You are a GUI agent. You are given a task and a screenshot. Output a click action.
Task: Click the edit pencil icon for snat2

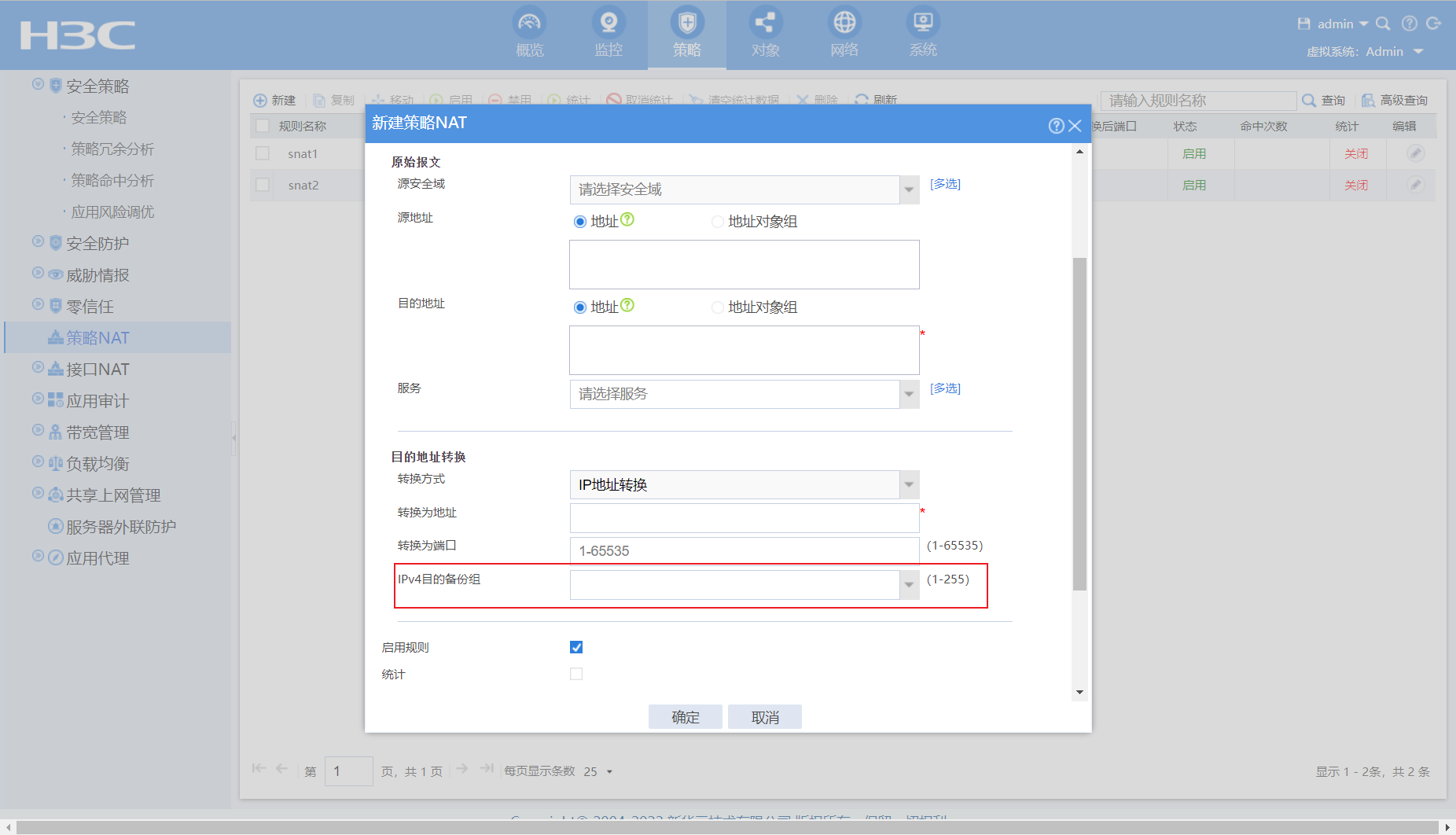tap(1415, 185)
